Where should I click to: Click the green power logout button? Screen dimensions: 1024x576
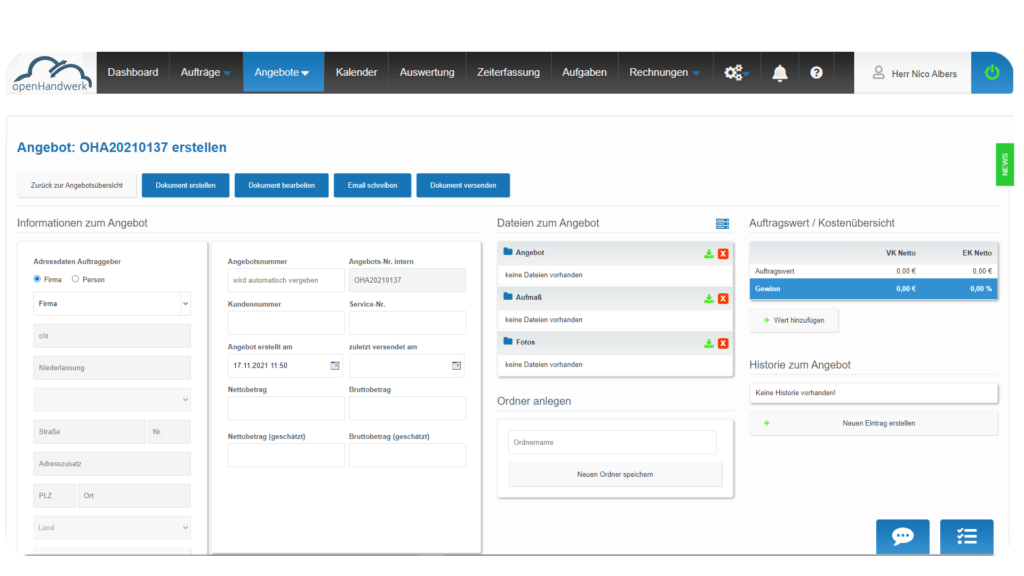tap(992, 73)
